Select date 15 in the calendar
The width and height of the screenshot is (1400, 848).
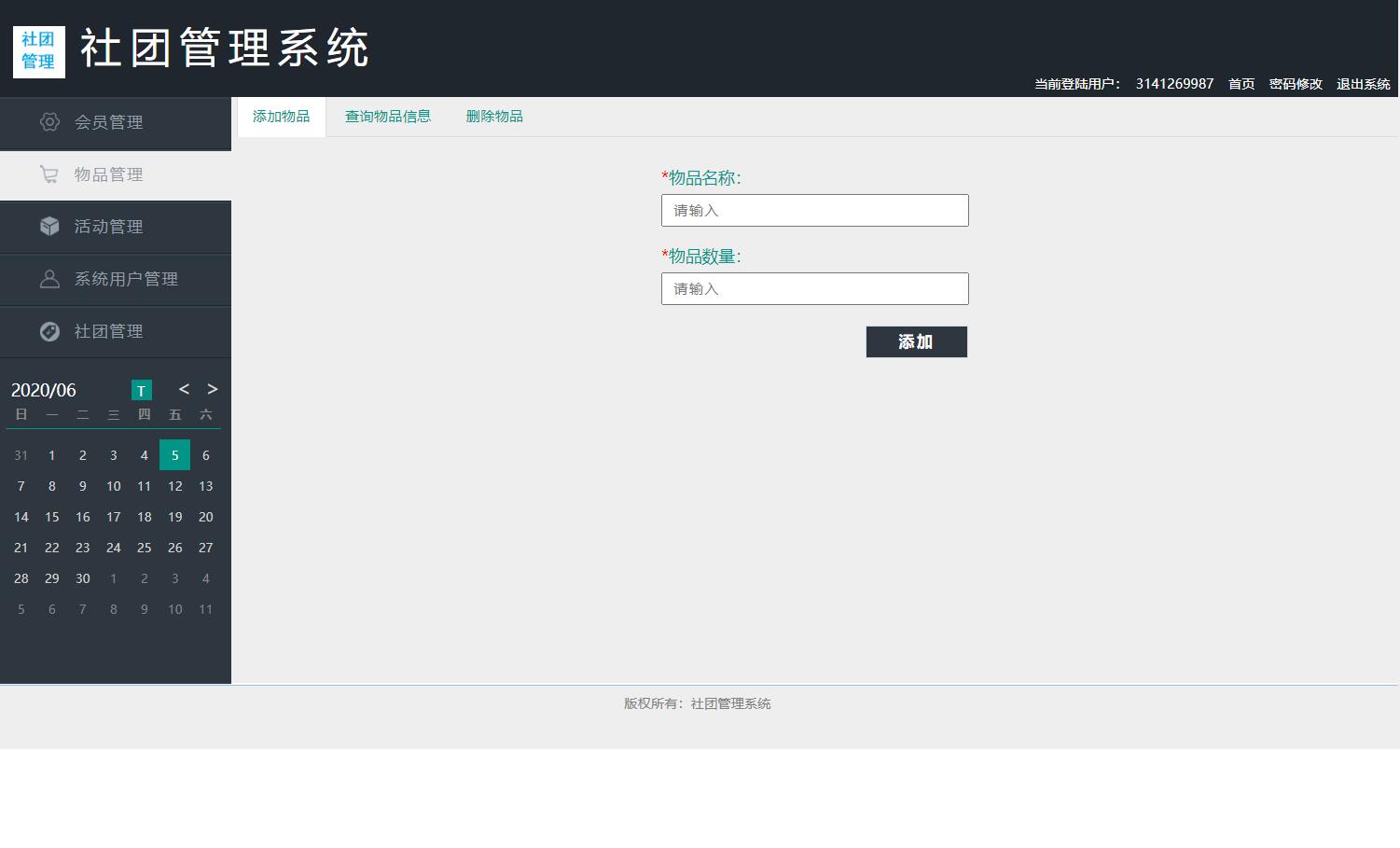pyautogui.click(x=51, y=517)
